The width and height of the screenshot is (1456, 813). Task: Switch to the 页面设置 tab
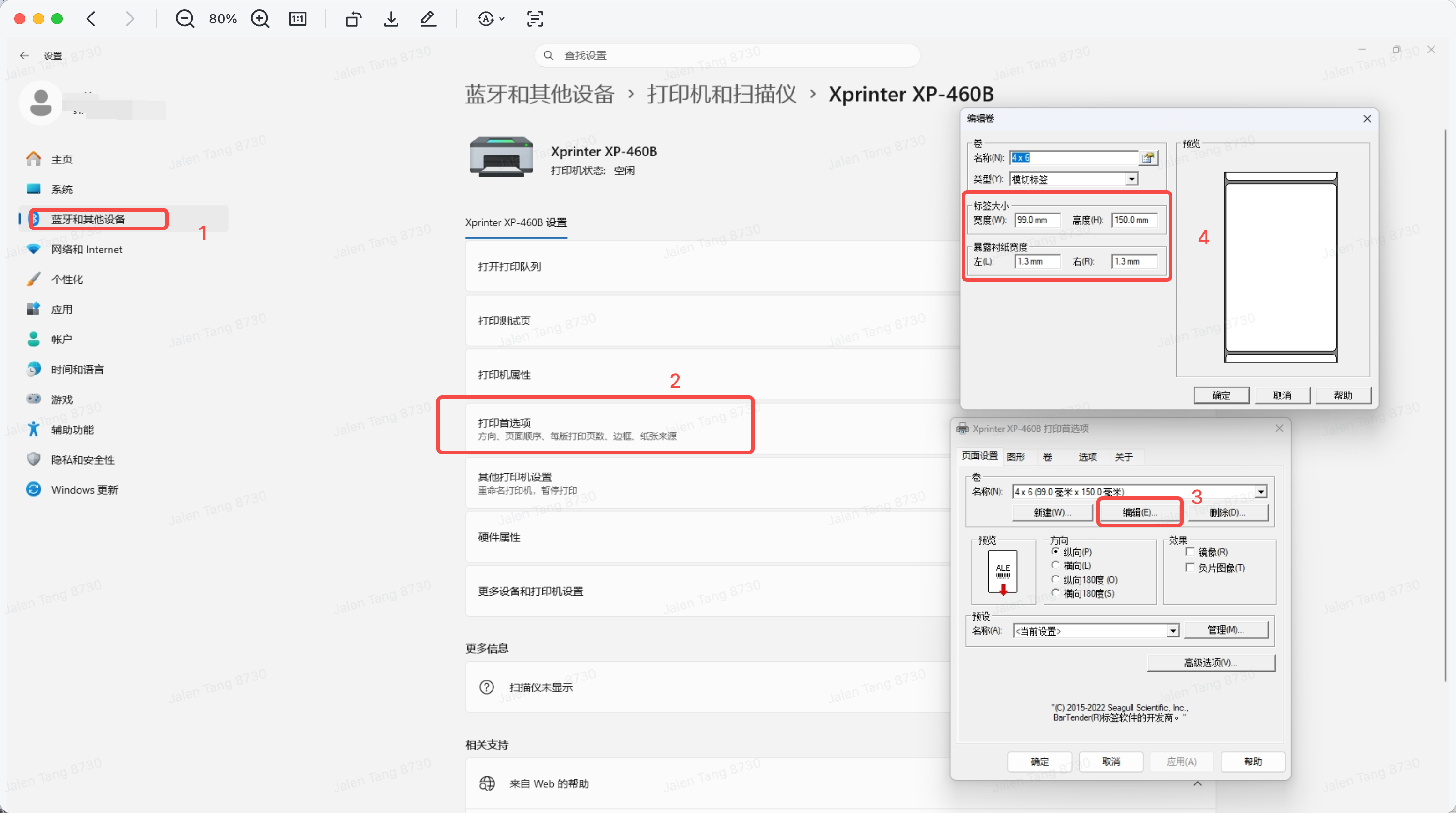coord(980,456)
